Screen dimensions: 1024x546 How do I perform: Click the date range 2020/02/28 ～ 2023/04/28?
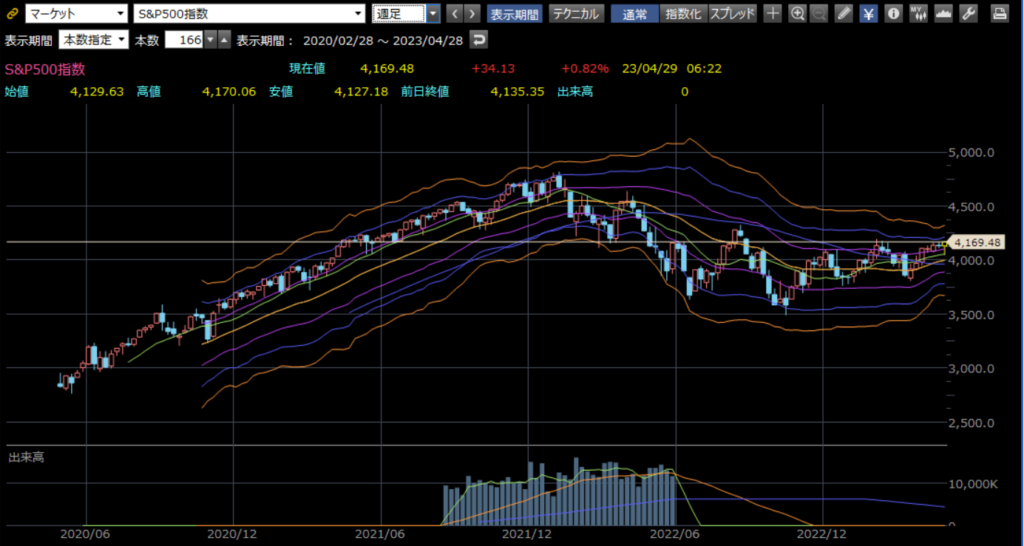coord(383,40)
